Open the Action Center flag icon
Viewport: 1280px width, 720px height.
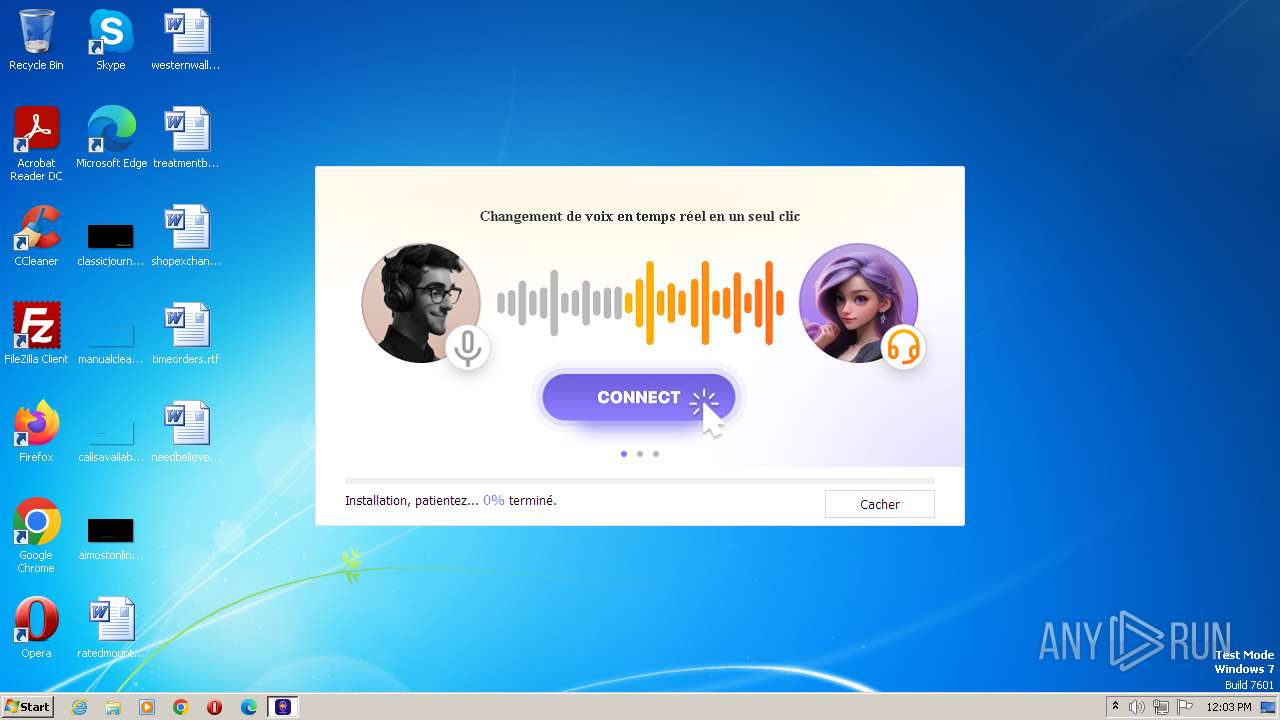click(x=1185, y=707)
